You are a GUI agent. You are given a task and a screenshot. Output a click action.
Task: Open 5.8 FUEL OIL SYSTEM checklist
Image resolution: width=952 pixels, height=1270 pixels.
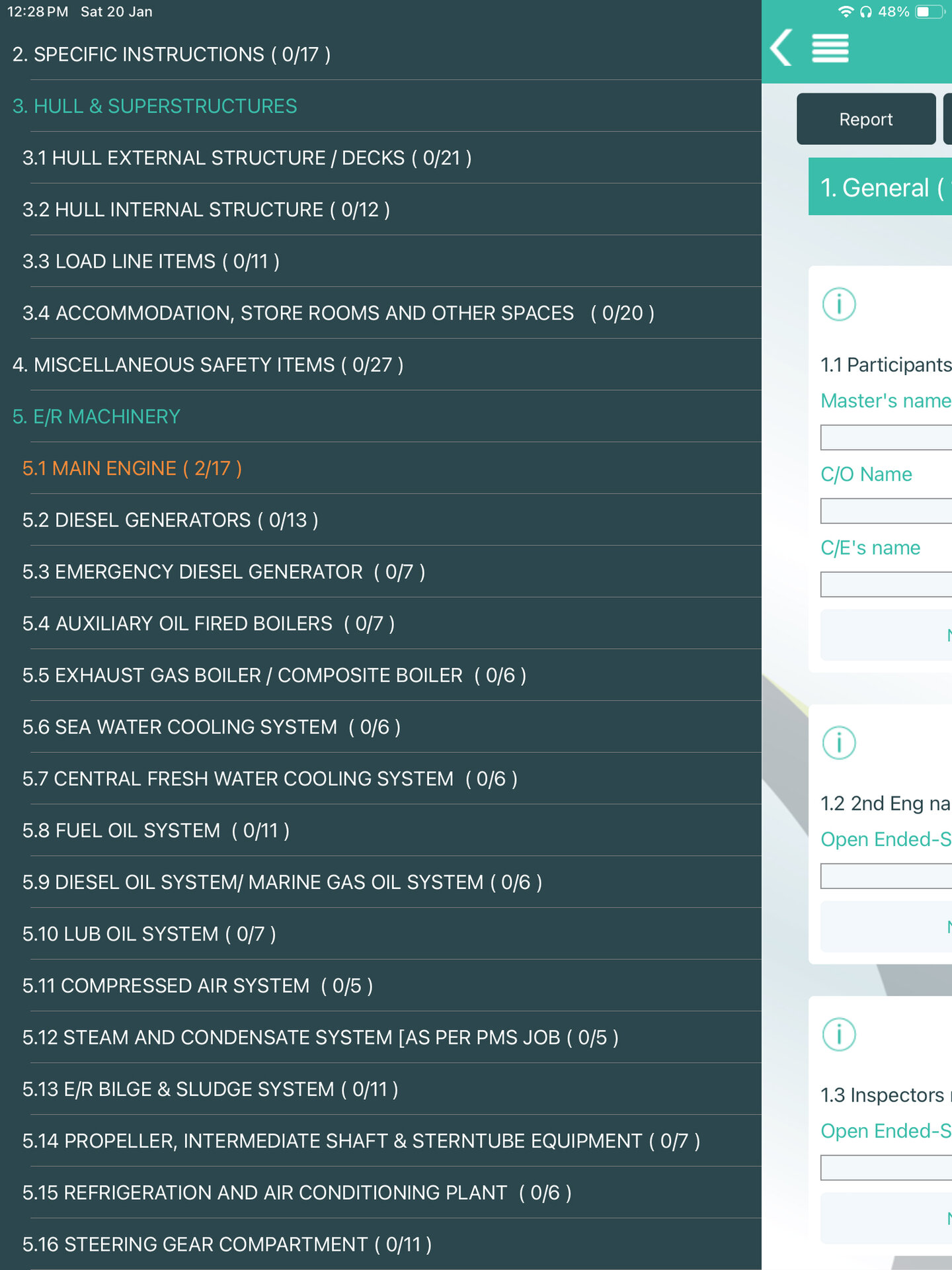coord(156,830)
